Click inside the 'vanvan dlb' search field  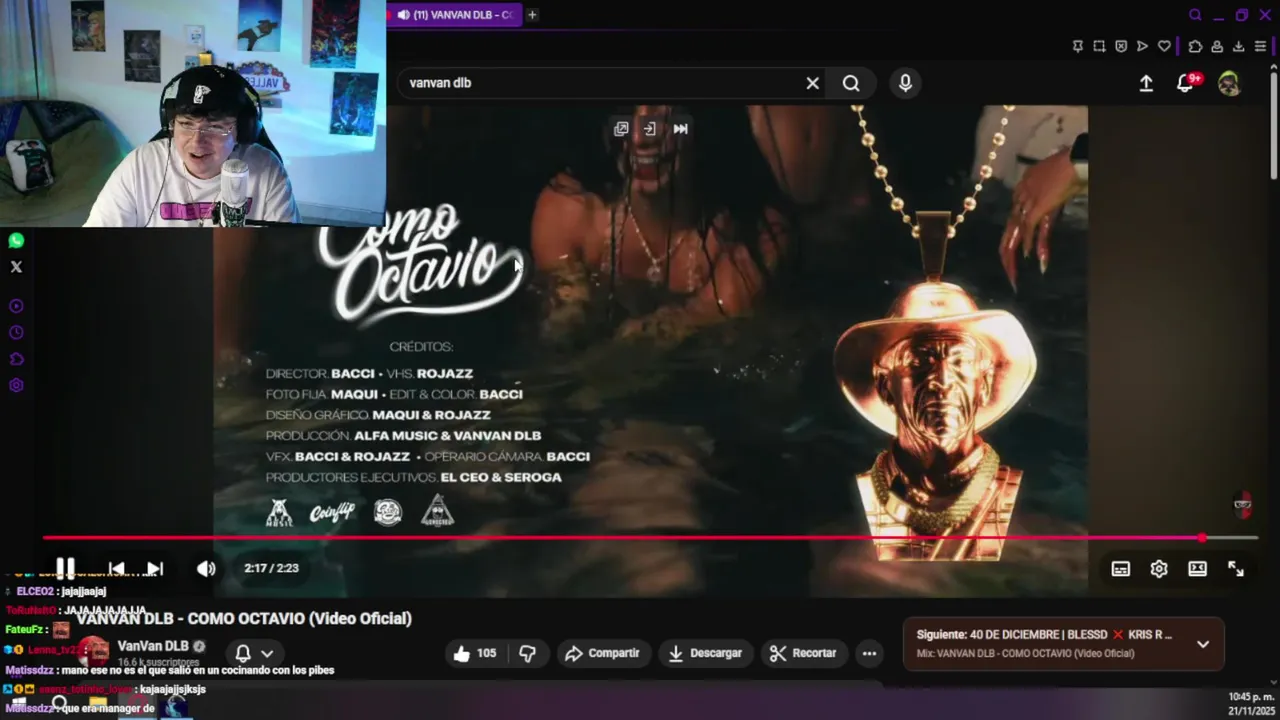pyautogui.click(x=600, y=83)
